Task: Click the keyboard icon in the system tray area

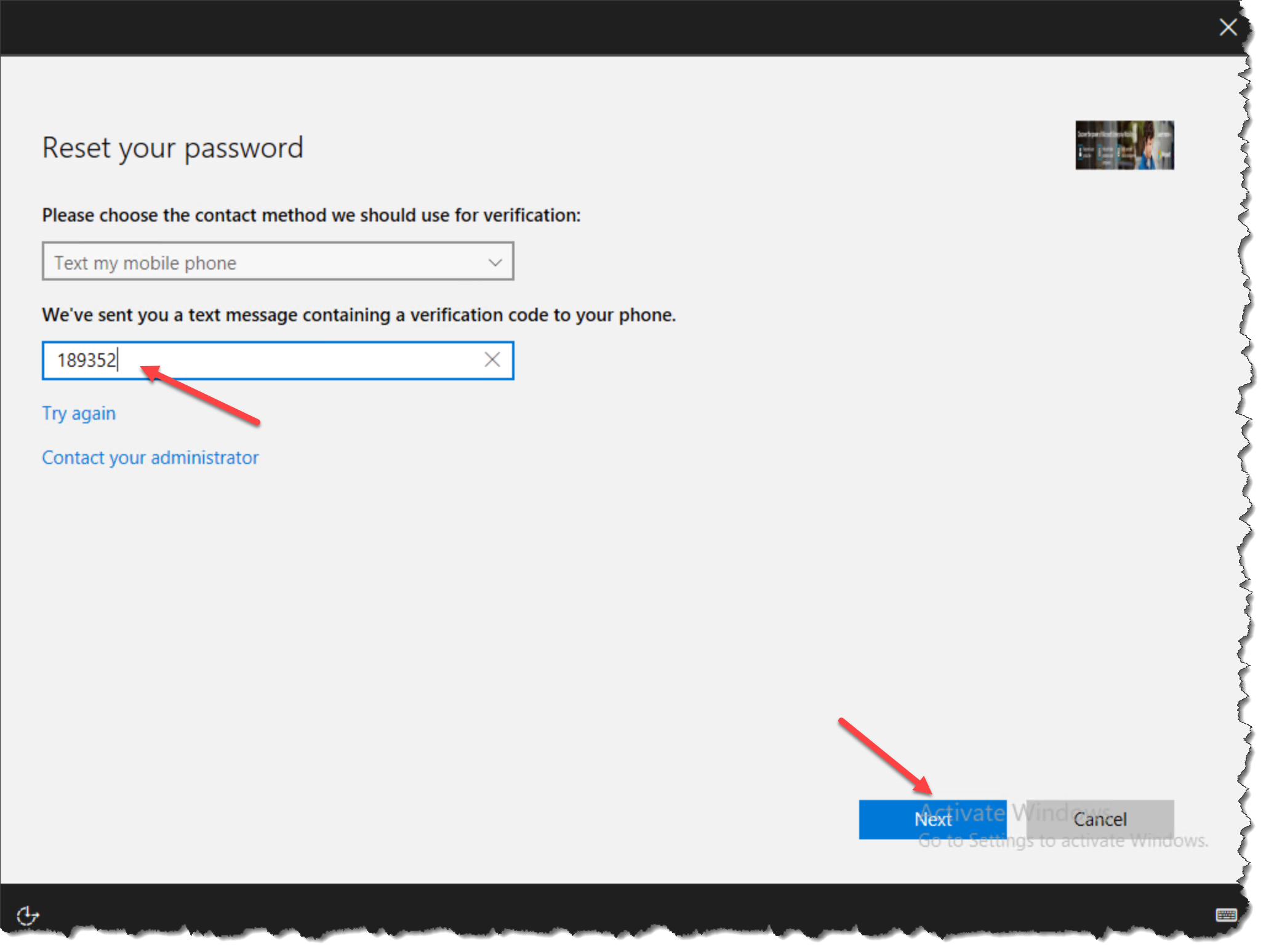Action: (x=1227, y=915)
